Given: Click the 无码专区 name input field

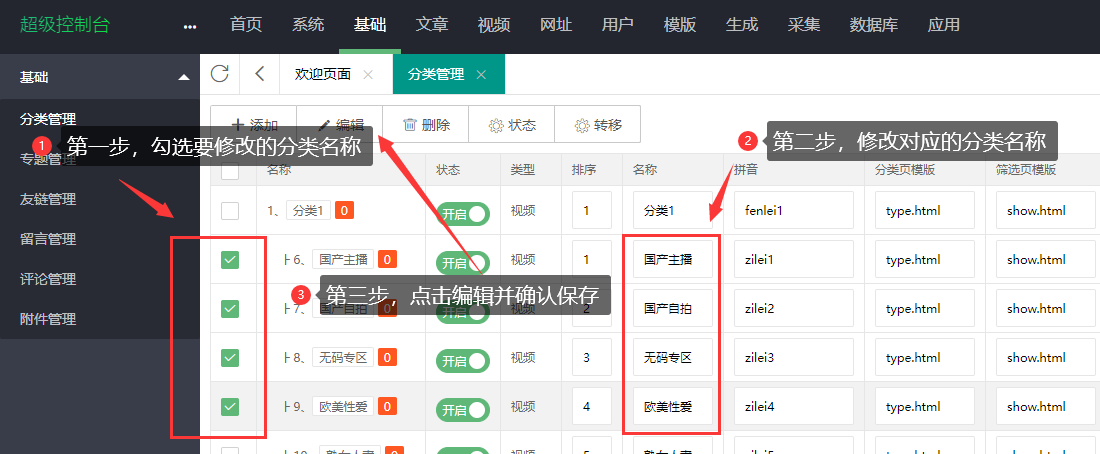Looking at the screenshot, I should 673,358.
